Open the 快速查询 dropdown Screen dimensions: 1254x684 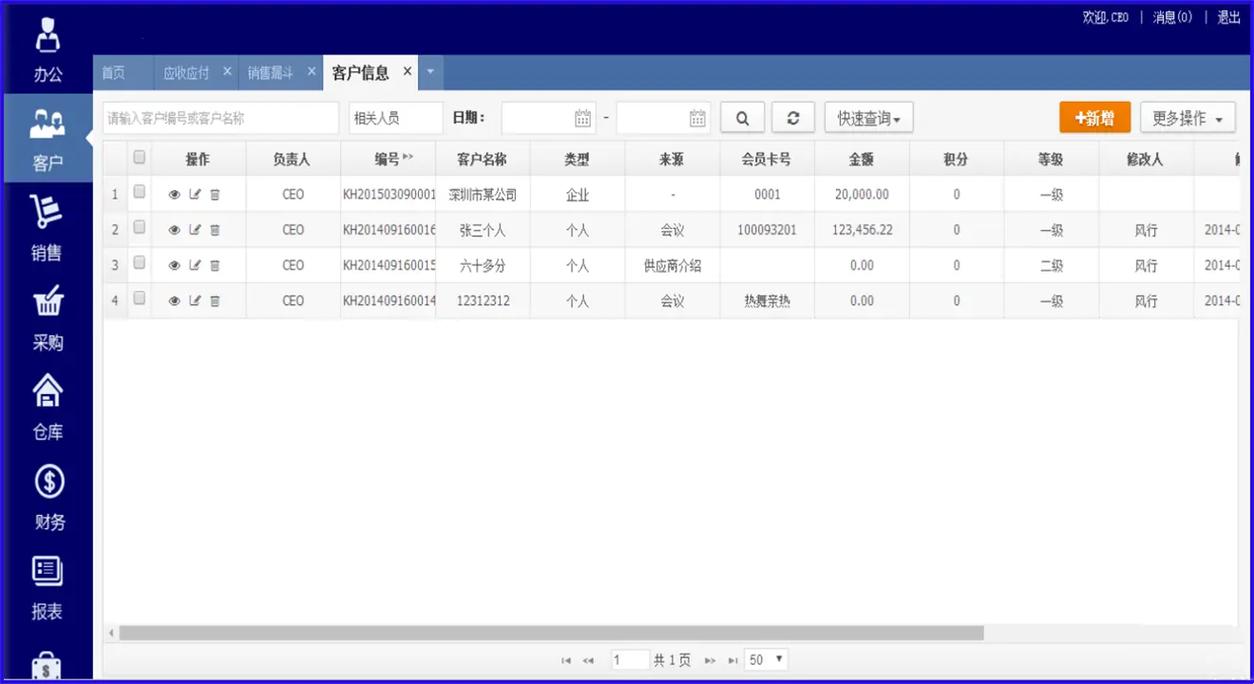pyautogui.click(x=868, y=117)
